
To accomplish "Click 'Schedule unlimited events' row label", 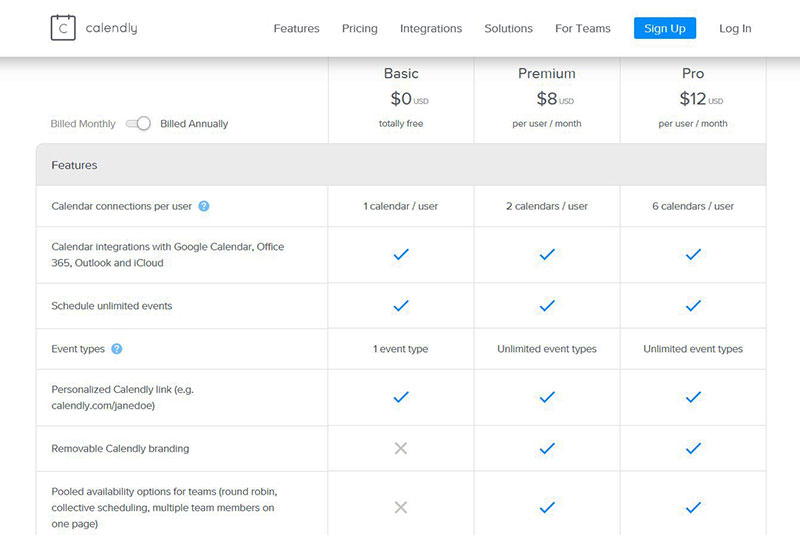I will [112, 306].
